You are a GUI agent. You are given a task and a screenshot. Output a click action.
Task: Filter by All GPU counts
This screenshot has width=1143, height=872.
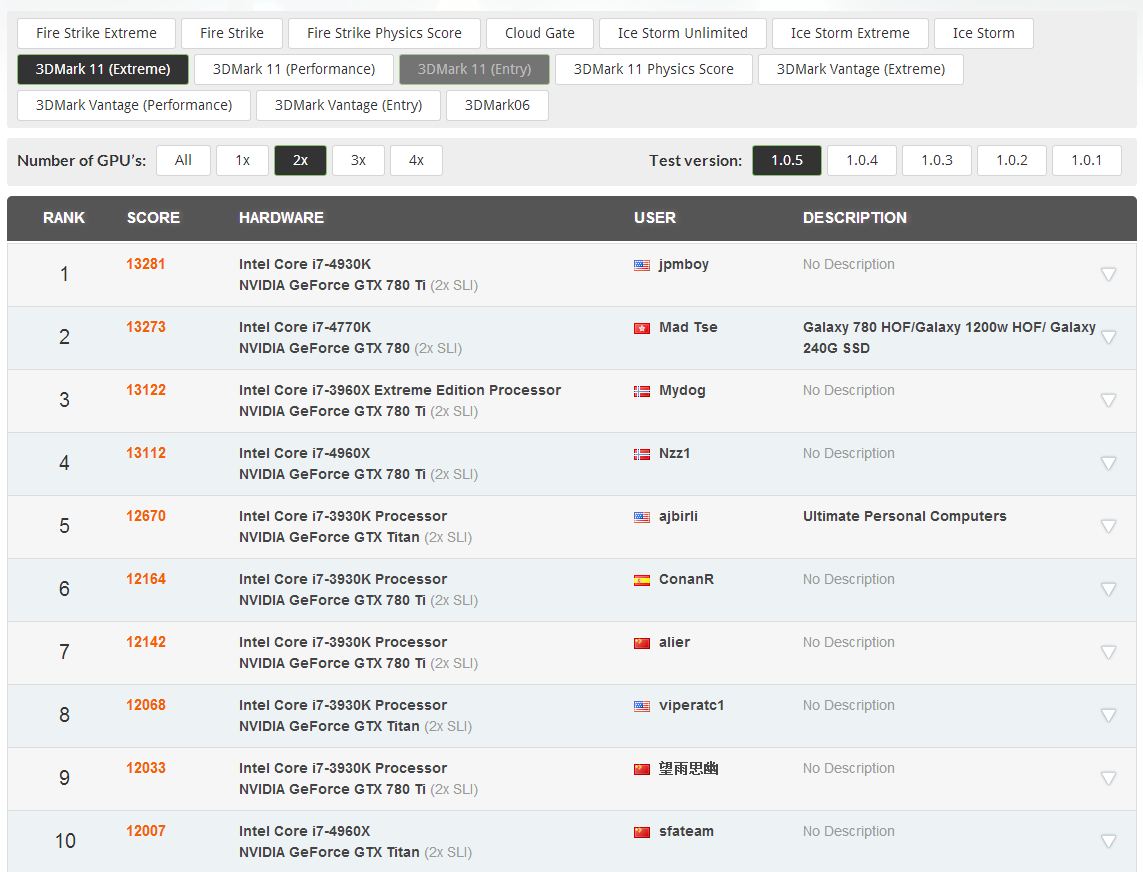click(x=183, y=160)
